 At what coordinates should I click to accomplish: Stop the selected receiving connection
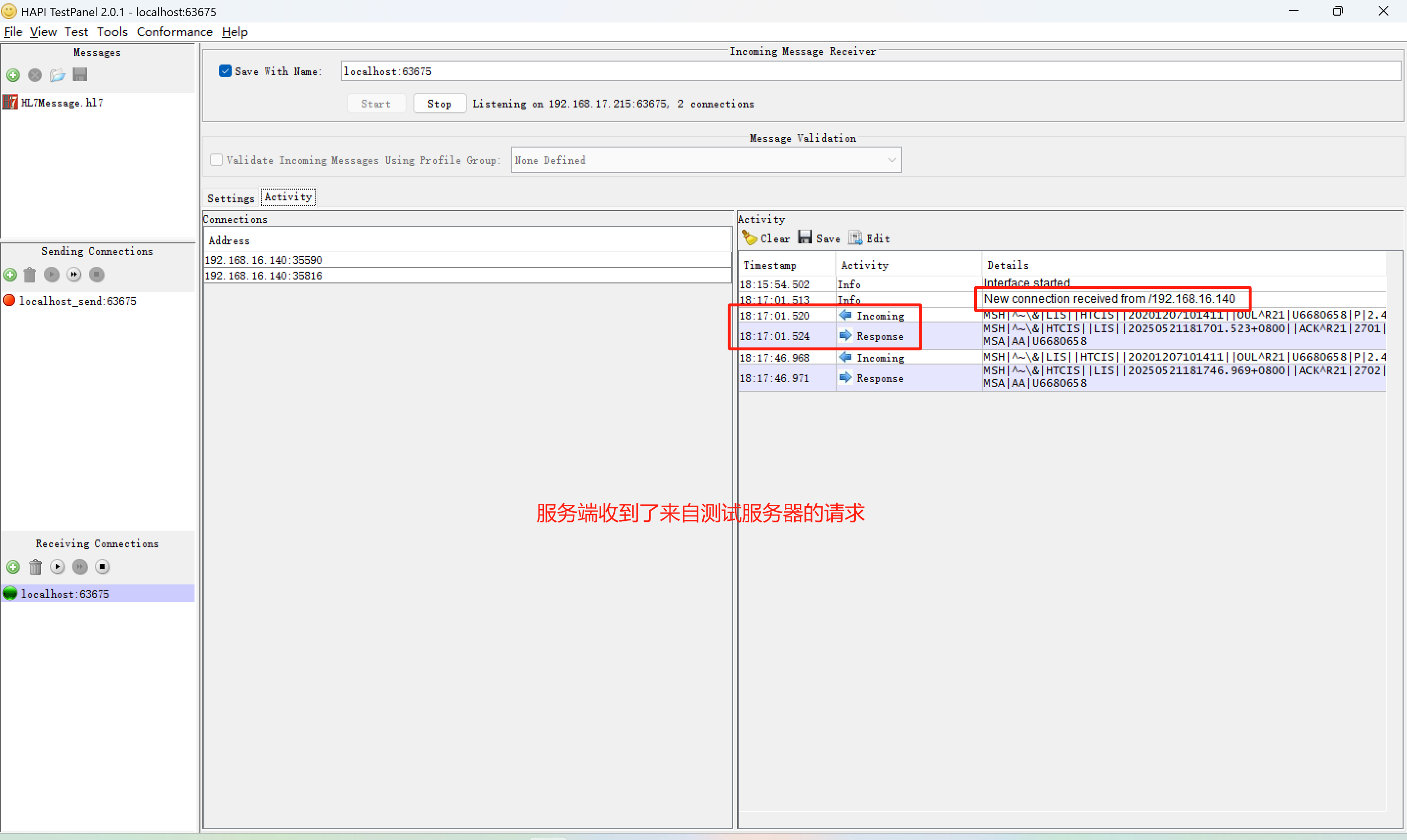pyautogui.click(x=102, y=567)
